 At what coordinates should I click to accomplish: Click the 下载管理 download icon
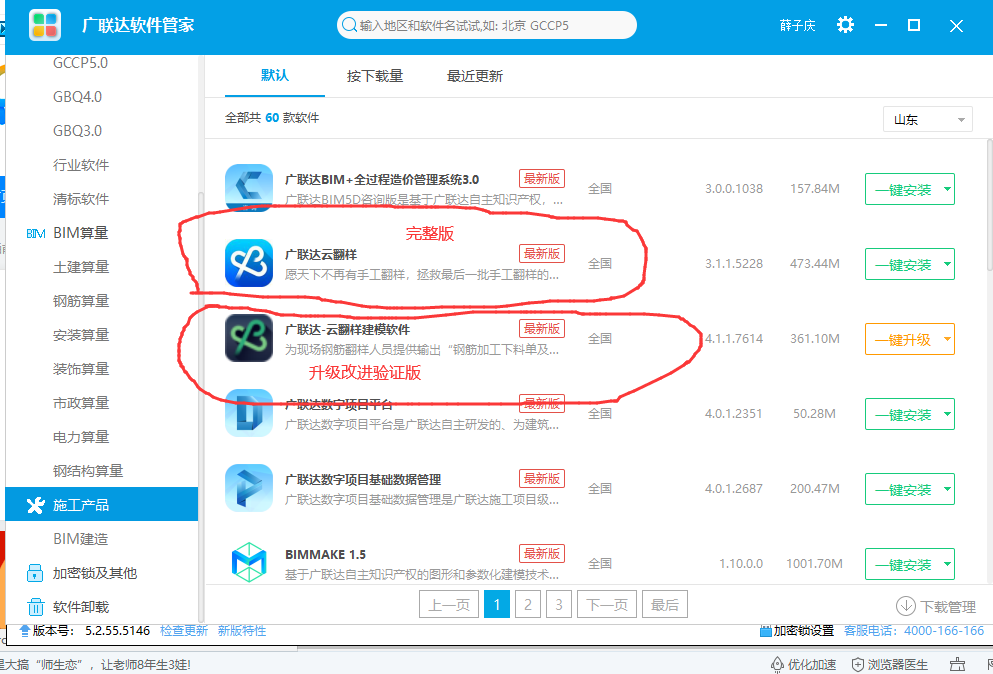(906, 606)
